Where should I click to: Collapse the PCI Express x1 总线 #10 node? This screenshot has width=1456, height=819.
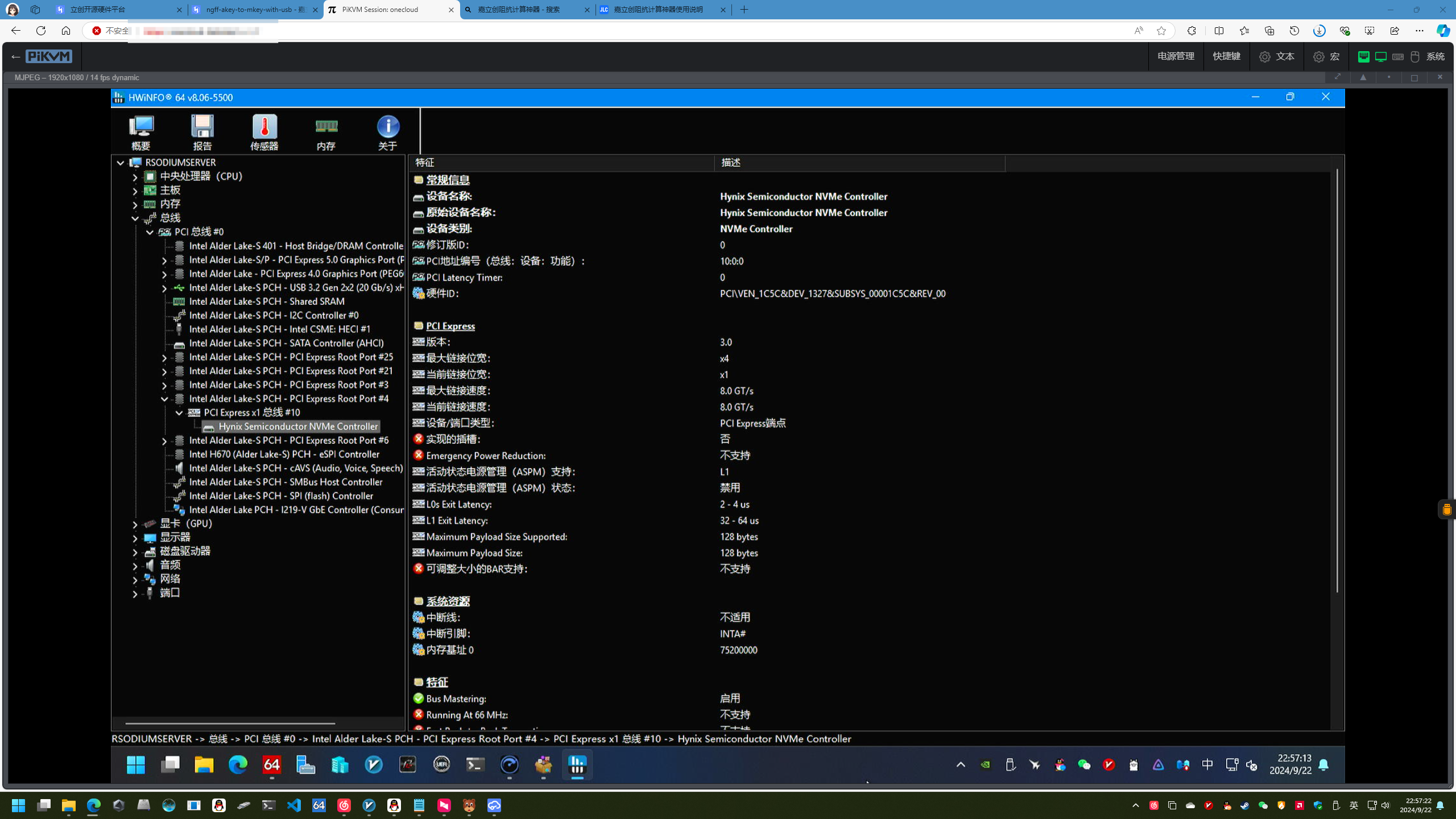[179, 413]
